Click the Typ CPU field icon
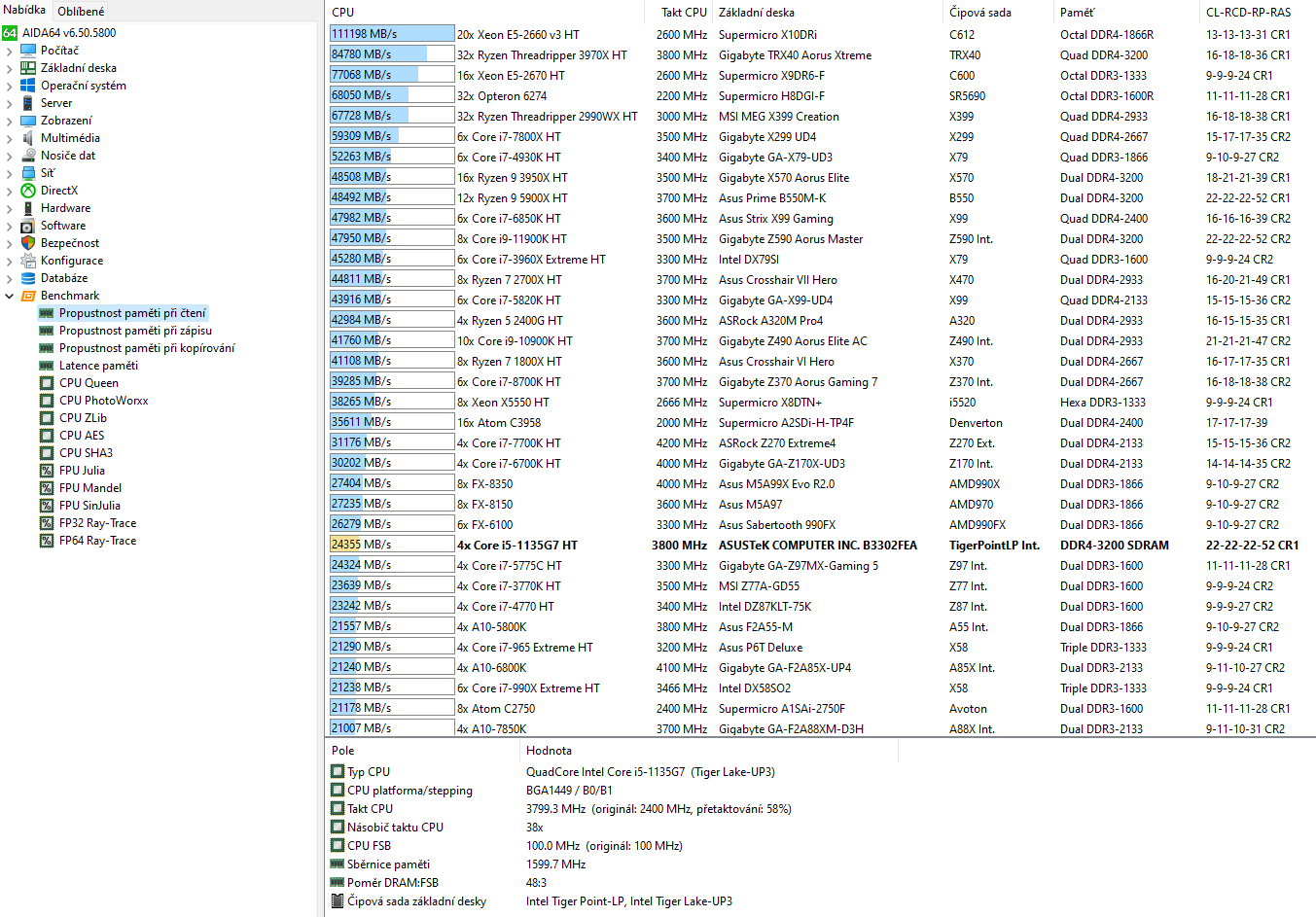The width and height of the screenshot is (1316, 917). point(338,772)
